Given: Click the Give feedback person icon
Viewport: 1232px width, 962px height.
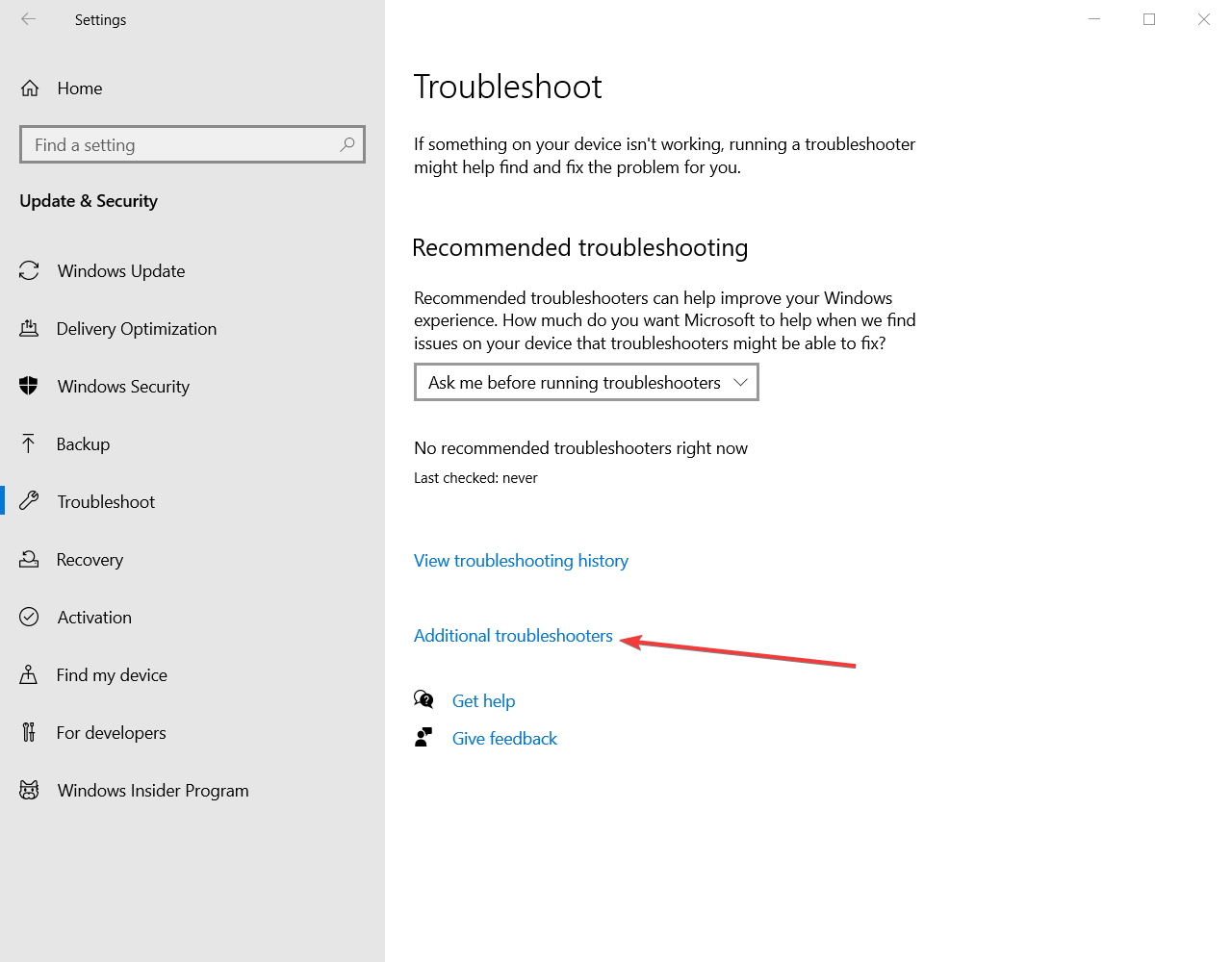Looking at the screenshot, I should [423, 737].
